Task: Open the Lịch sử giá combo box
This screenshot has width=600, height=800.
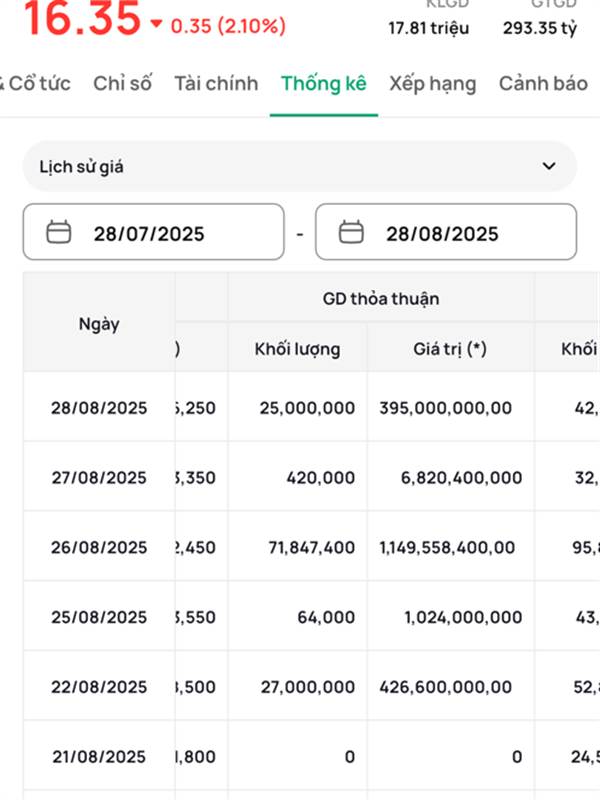Action: click(299, 166)
